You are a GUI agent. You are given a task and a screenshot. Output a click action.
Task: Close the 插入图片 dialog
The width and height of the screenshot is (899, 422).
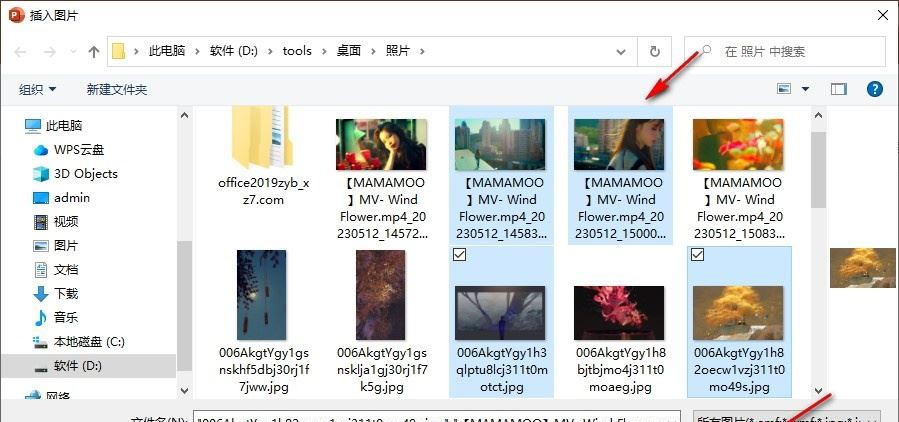882,15
